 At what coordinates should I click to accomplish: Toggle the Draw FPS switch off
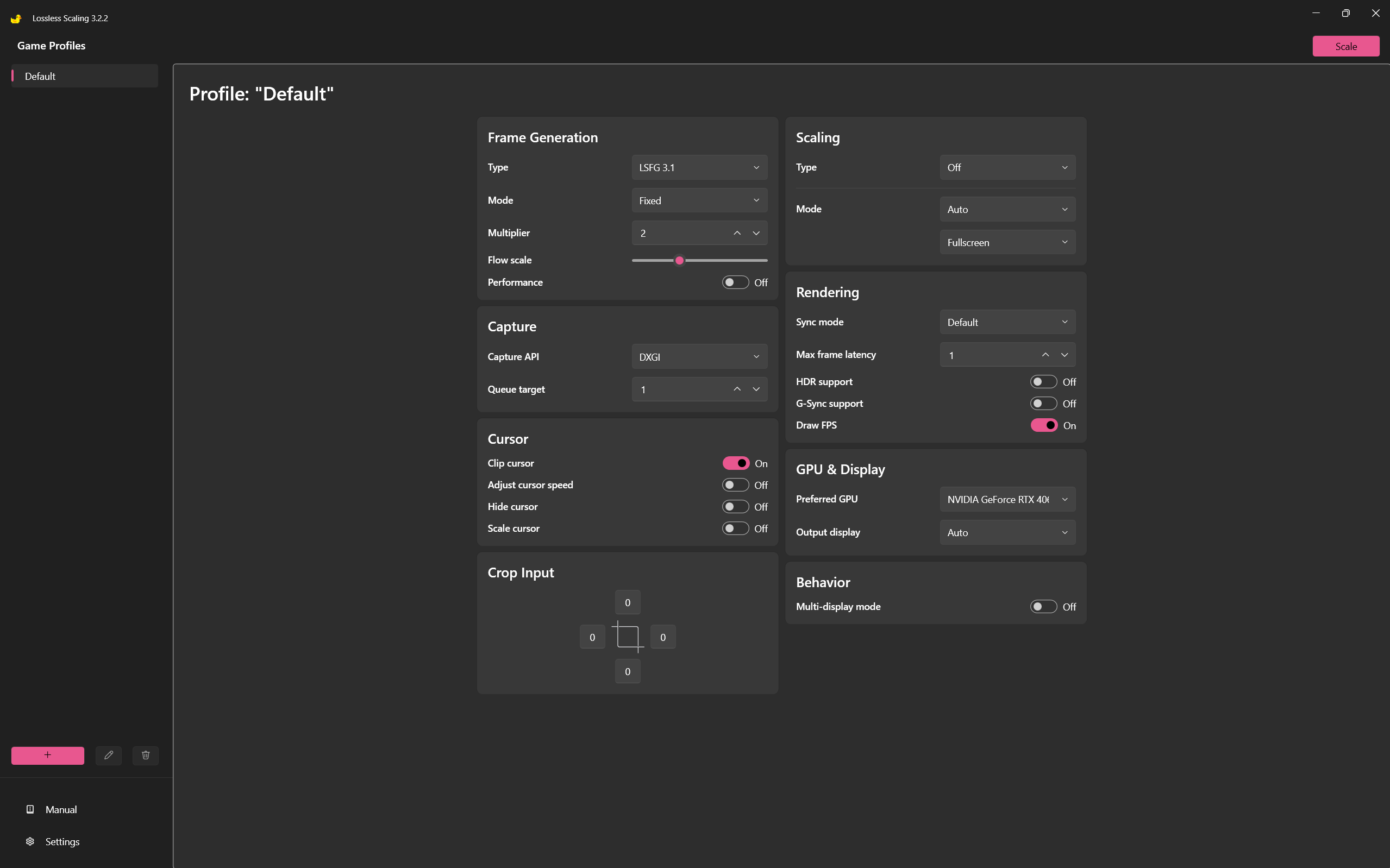tap(1043, 425)
